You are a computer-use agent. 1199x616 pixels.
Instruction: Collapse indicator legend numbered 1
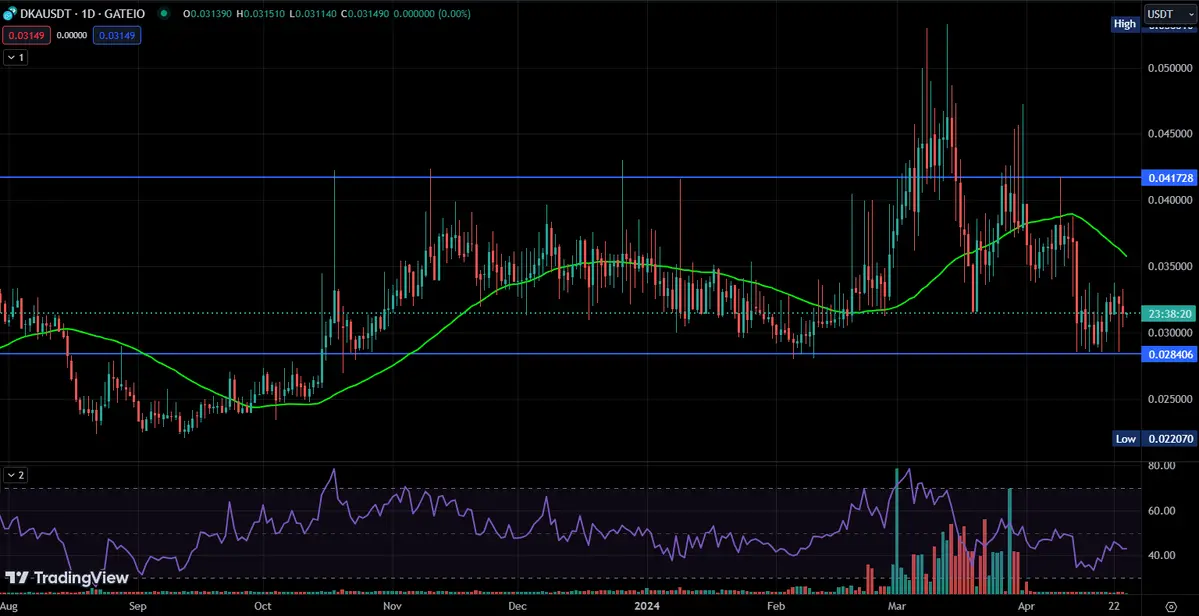[x=16, y=57]
